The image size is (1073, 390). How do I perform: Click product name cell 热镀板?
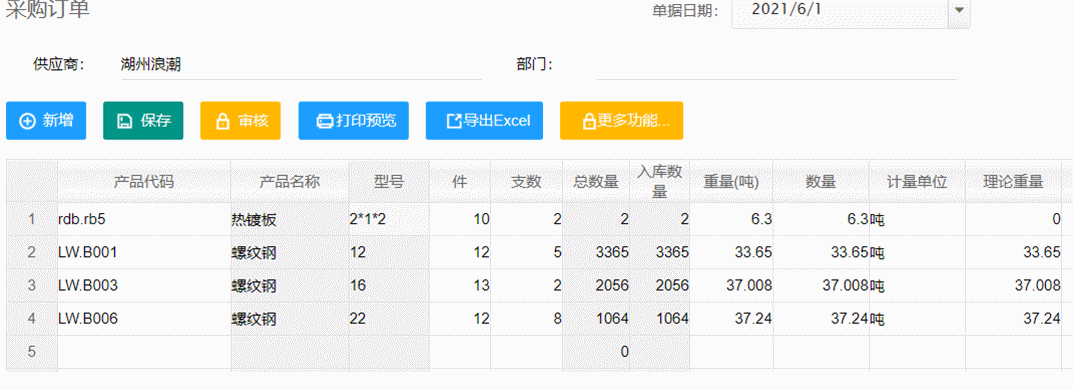click(x=289, y=219)
